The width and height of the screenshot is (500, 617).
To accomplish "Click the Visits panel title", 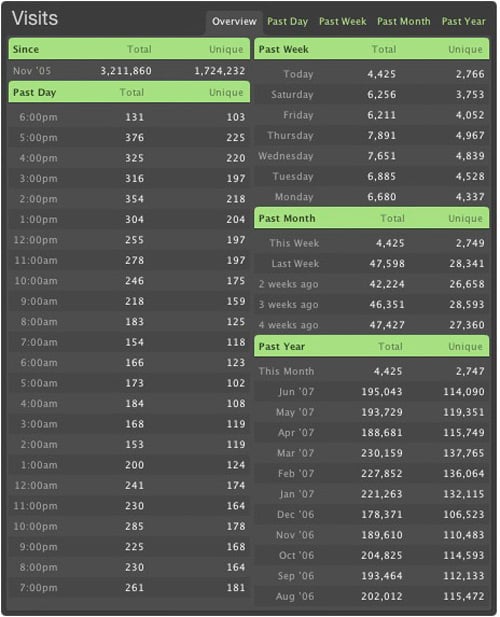I will pos(35,18).
